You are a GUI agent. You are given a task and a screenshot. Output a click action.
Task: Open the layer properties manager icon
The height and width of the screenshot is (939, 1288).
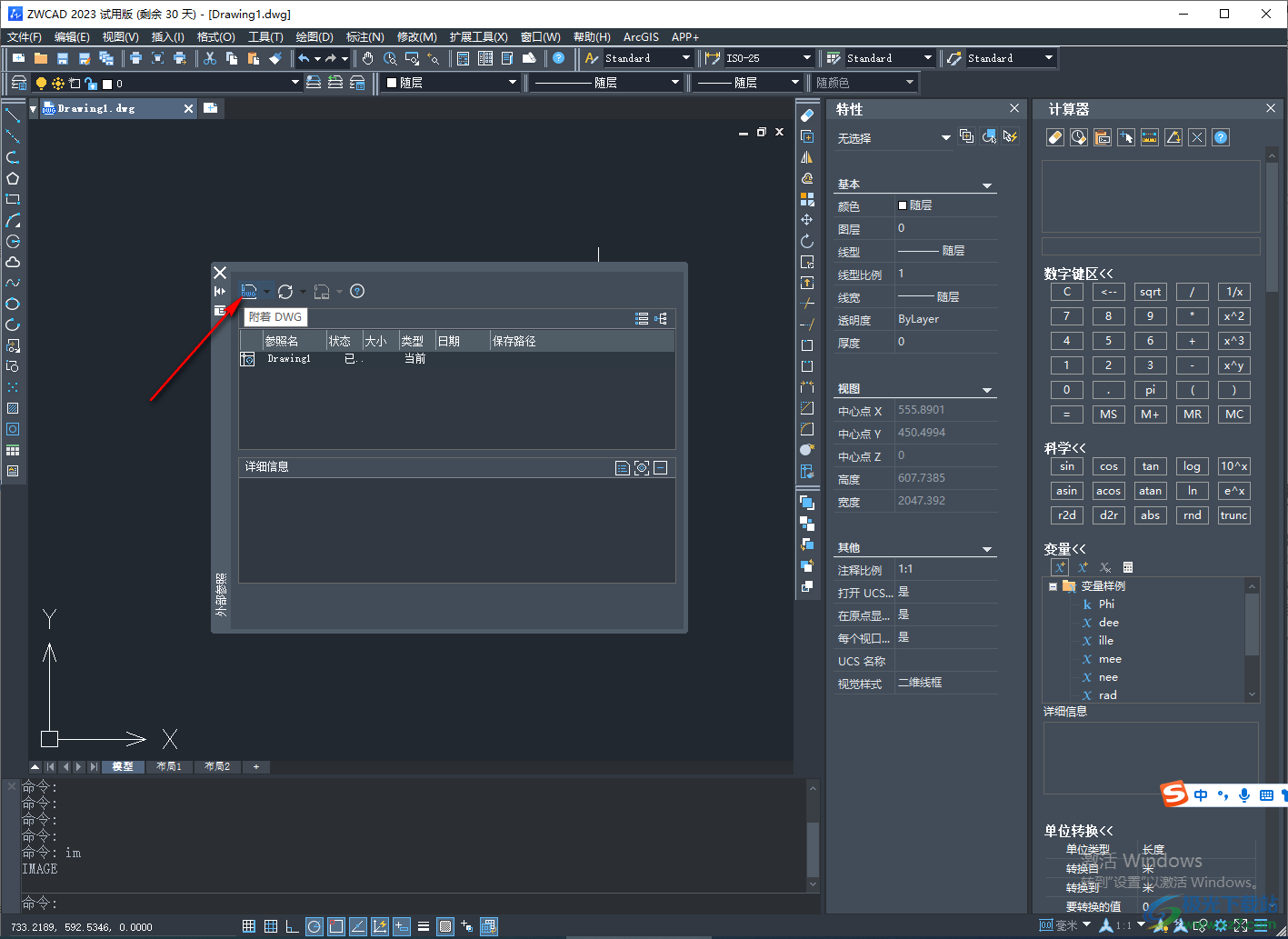click(18, 83)
